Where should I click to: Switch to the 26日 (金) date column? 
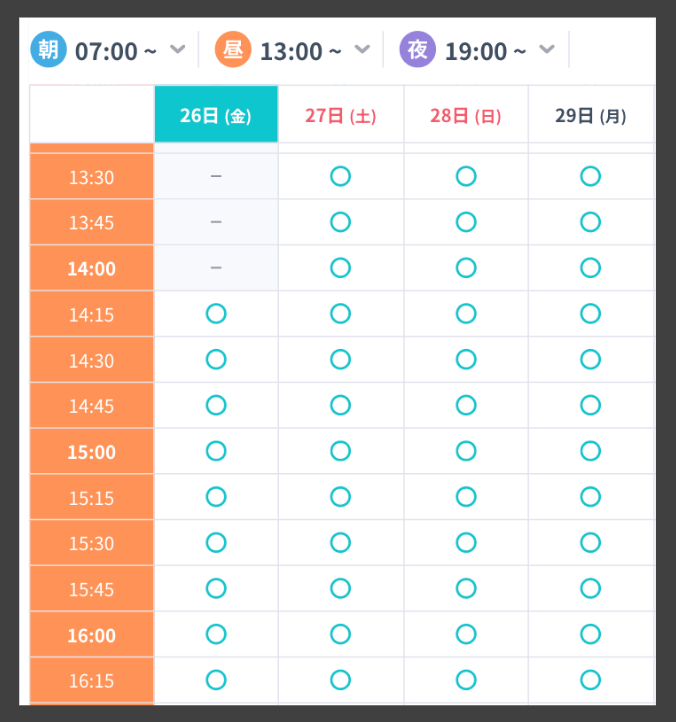[216, 115]
